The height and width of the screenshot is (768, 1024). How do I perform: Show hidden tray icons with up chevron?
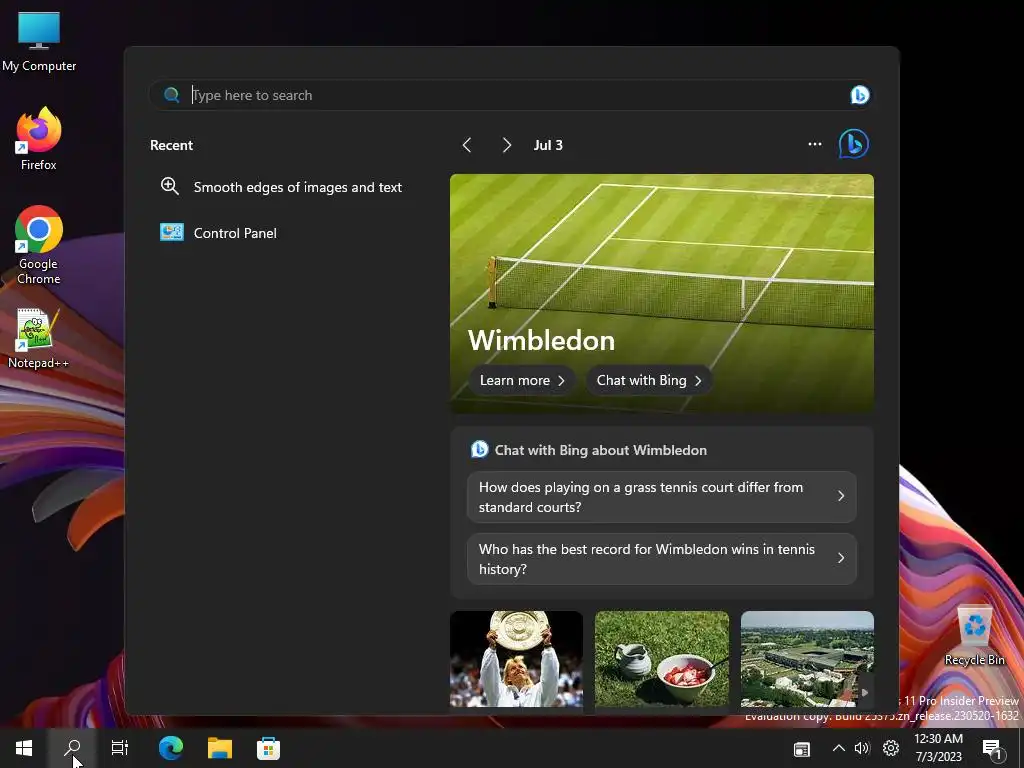tap(839, 748)
